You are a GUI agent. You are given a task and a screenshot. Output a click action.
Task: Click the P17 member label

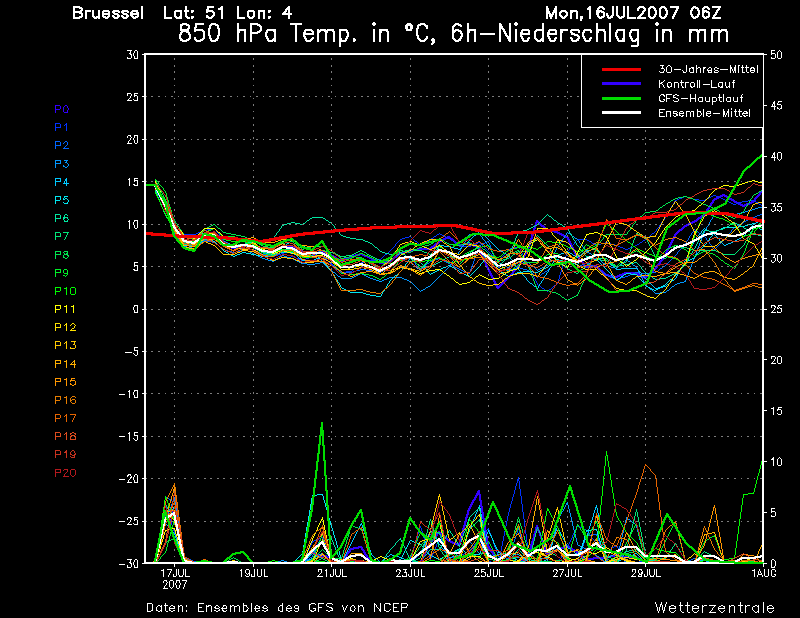(65, 418)
